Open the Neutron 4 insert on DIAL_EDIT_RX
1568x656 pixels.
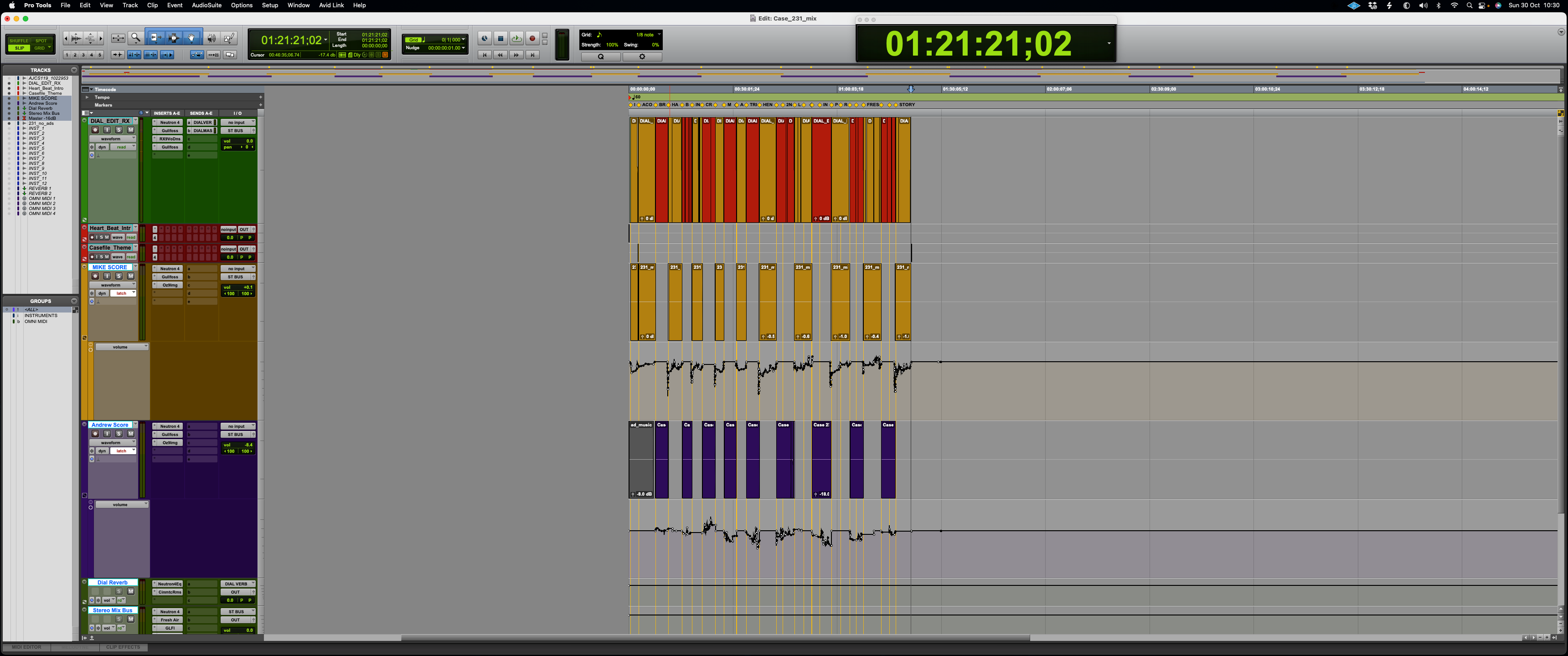(x=169, y=122)
